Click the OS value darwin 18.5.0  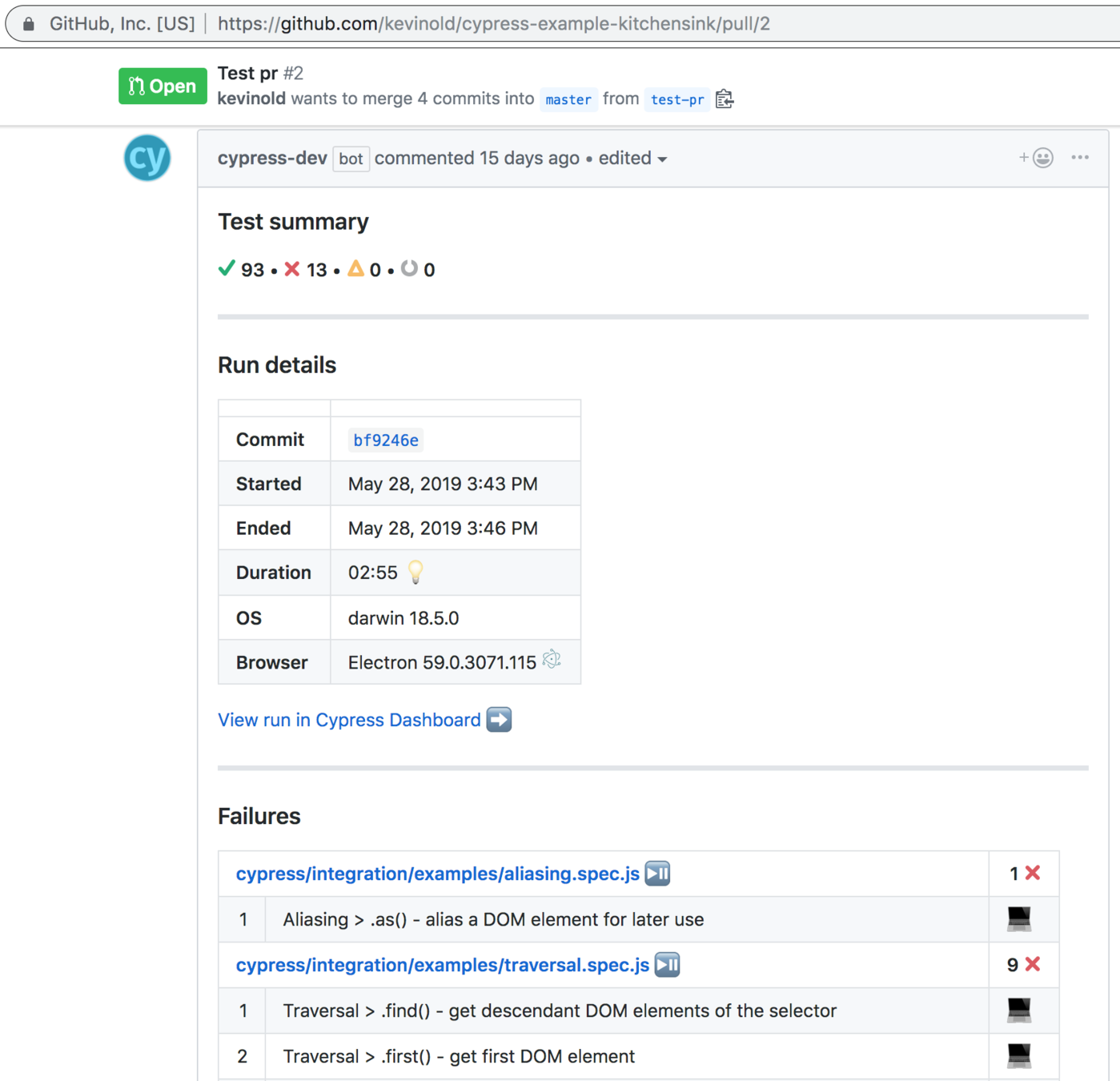[x=403, y=618]
